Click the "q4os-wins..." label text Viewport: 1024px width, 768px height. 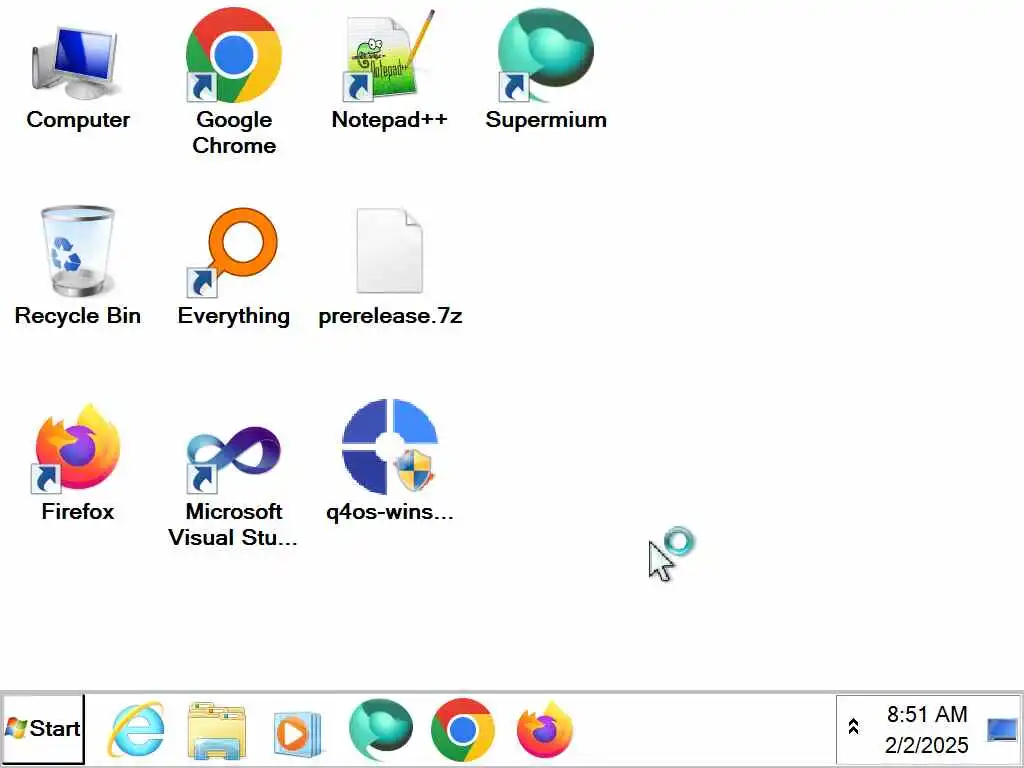390,512
